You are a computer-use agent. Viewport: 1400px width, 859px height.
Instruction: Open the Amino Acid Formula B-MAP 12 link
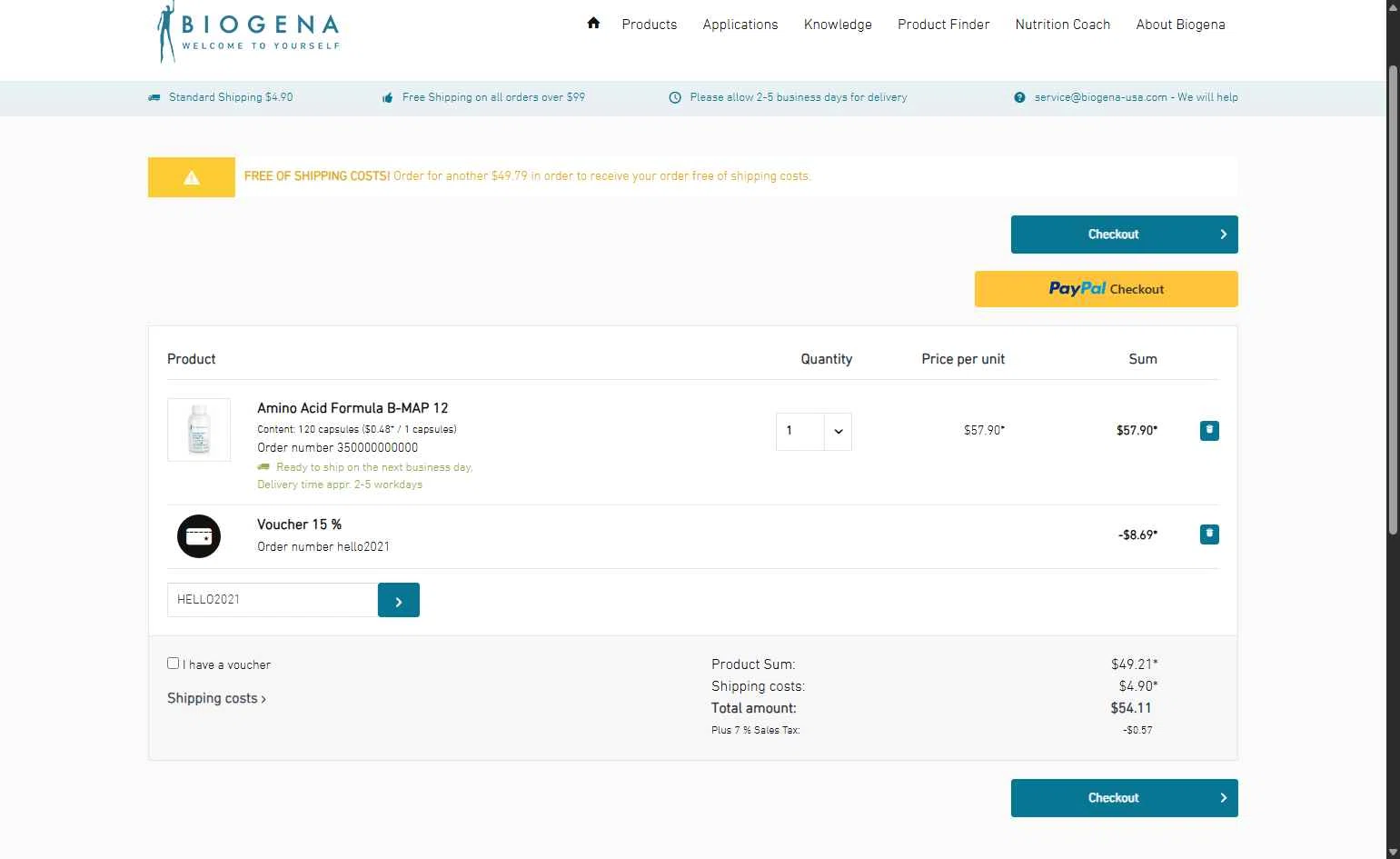point(352,408)
